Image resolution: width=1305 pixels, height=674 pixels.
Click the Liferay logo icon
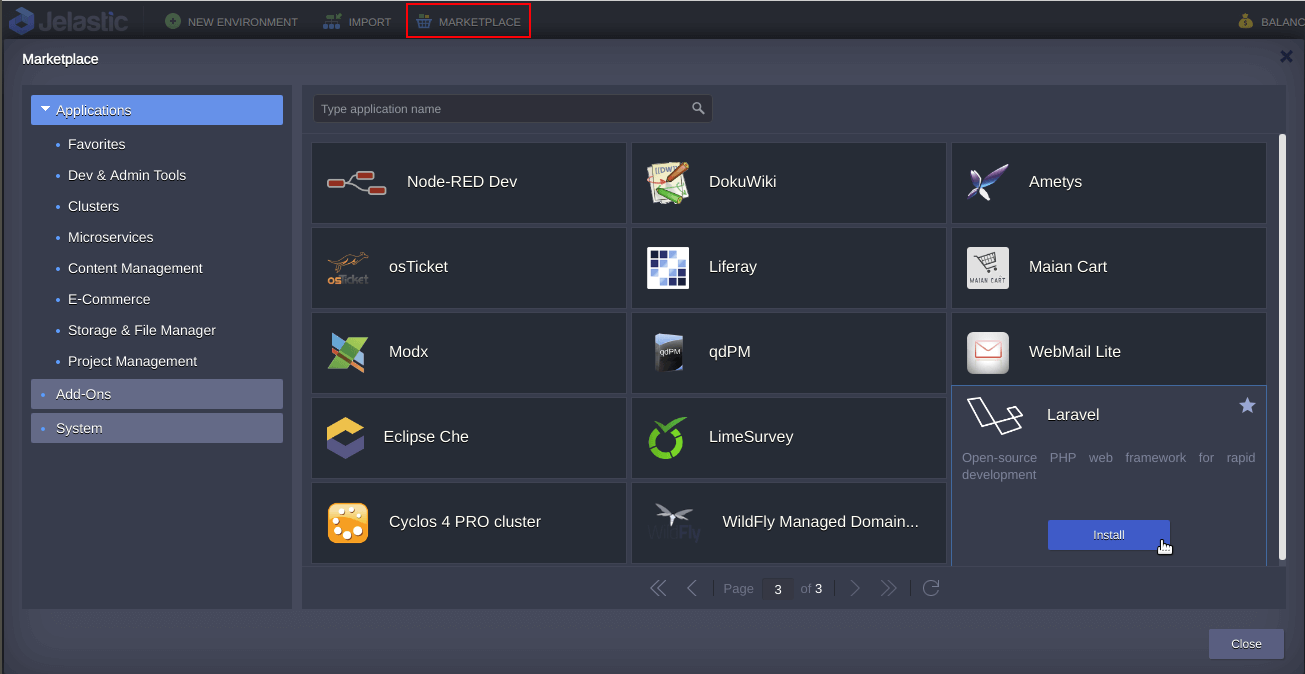pos(668,267)
